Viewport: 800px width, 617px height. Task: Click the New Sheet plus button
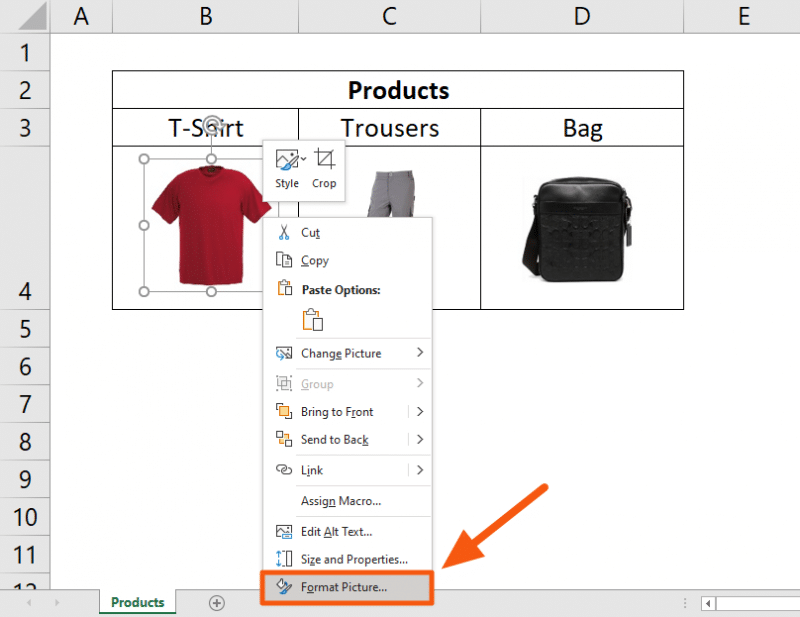pyautogui.click(x=216, y=602)
